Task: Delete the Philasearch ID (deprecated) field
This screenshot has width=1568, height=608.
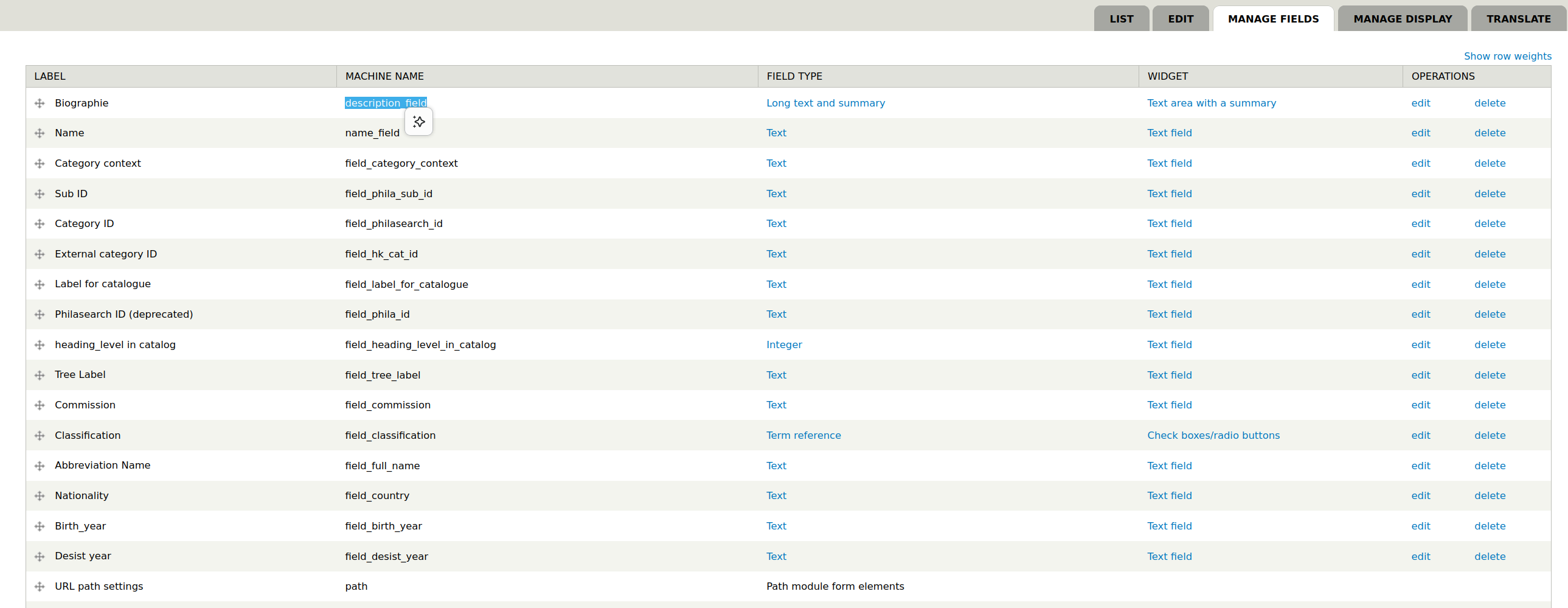Action: pyautogui.click(x=1490, y=315)
